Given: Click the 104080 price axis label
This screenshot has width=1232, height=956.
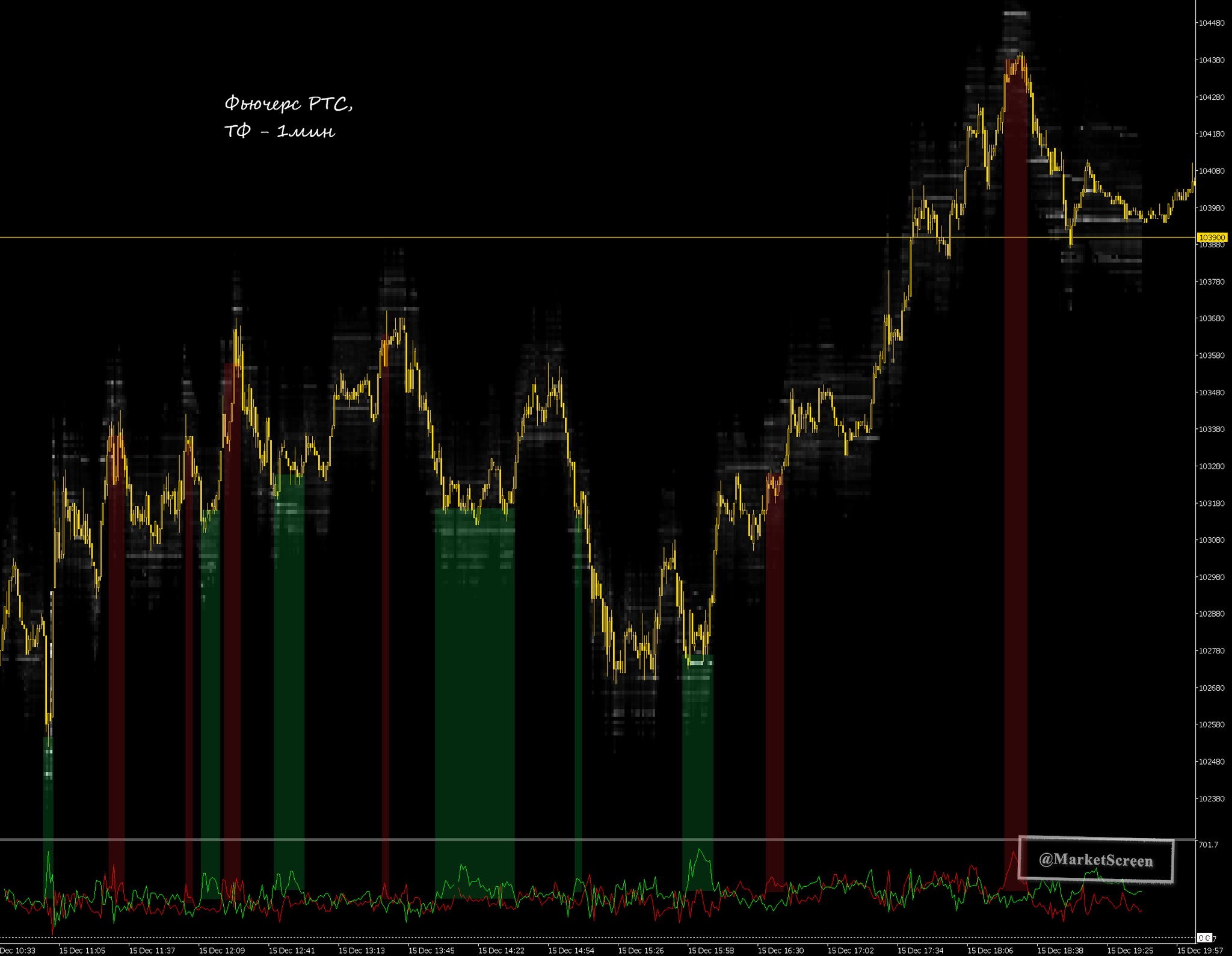Looking at the screenshot, I should (x=1212, y=171).
